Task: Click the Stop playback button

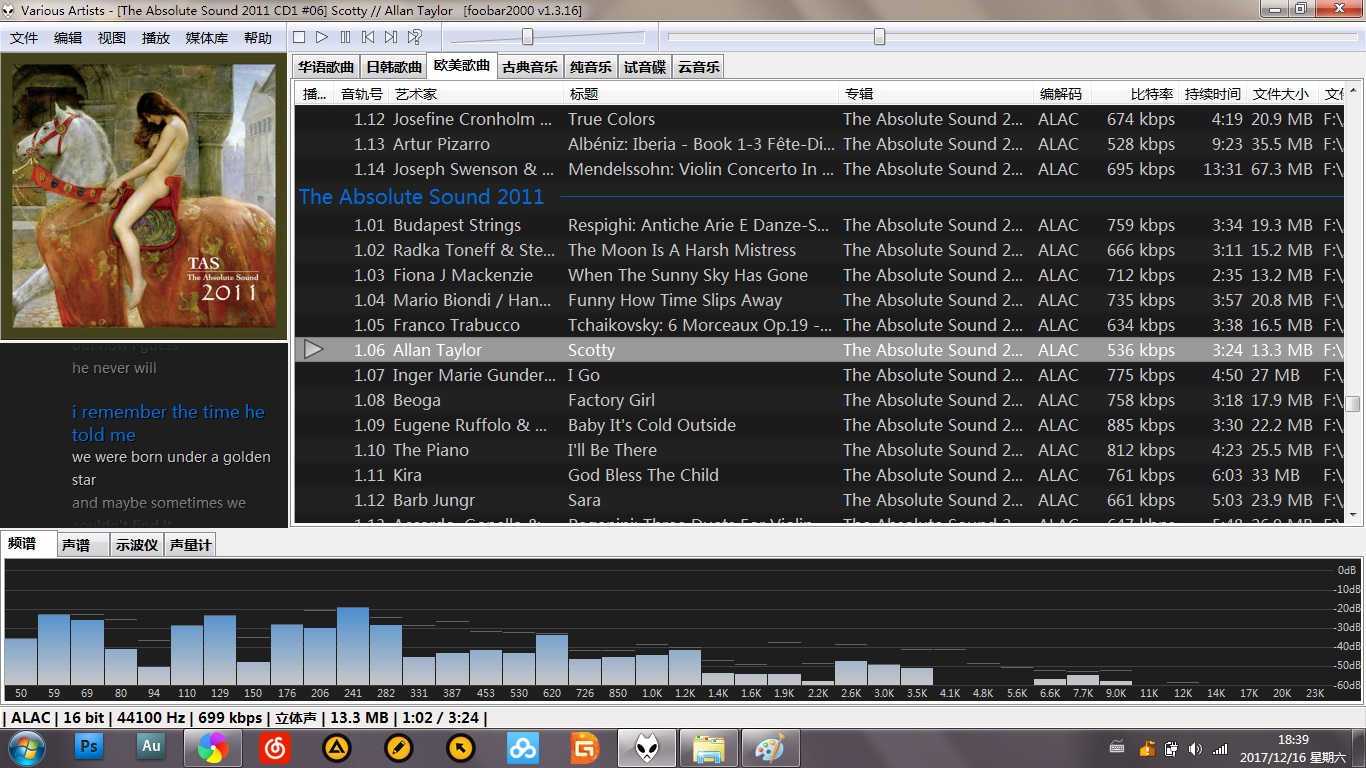Action: click(299, 37)
